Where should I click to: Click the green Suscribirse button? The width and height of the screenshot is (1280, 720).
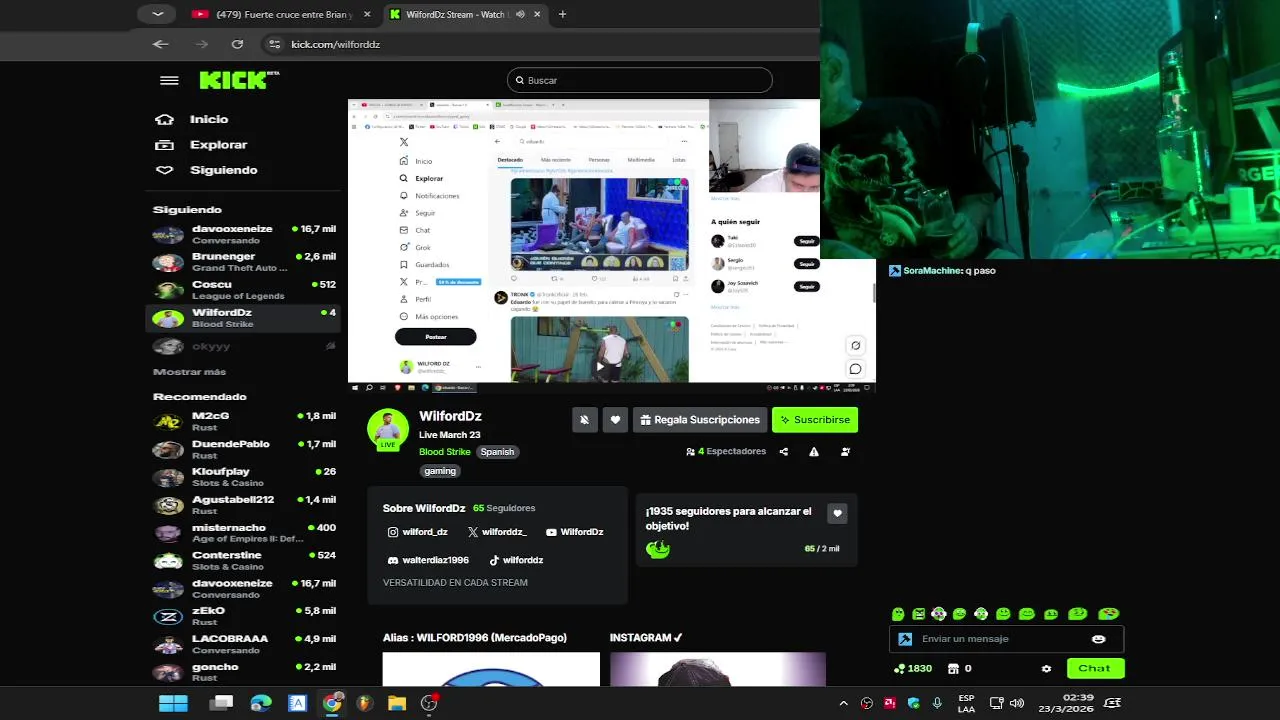pos(815,420)
